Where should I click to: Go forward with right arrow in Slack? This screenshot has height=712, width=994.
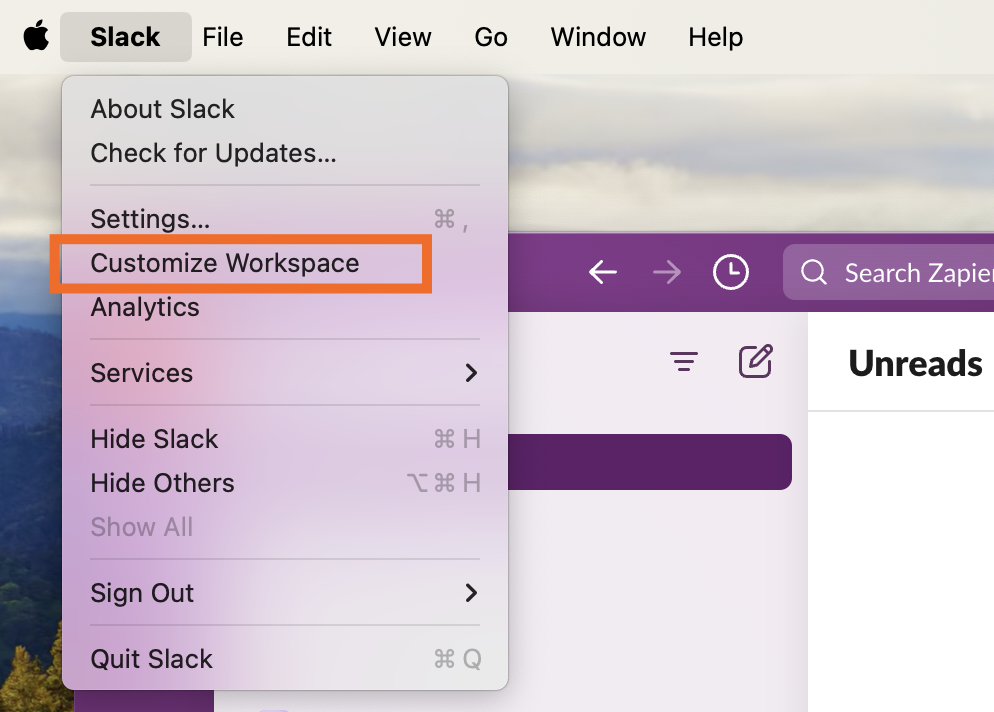[667, 273]
